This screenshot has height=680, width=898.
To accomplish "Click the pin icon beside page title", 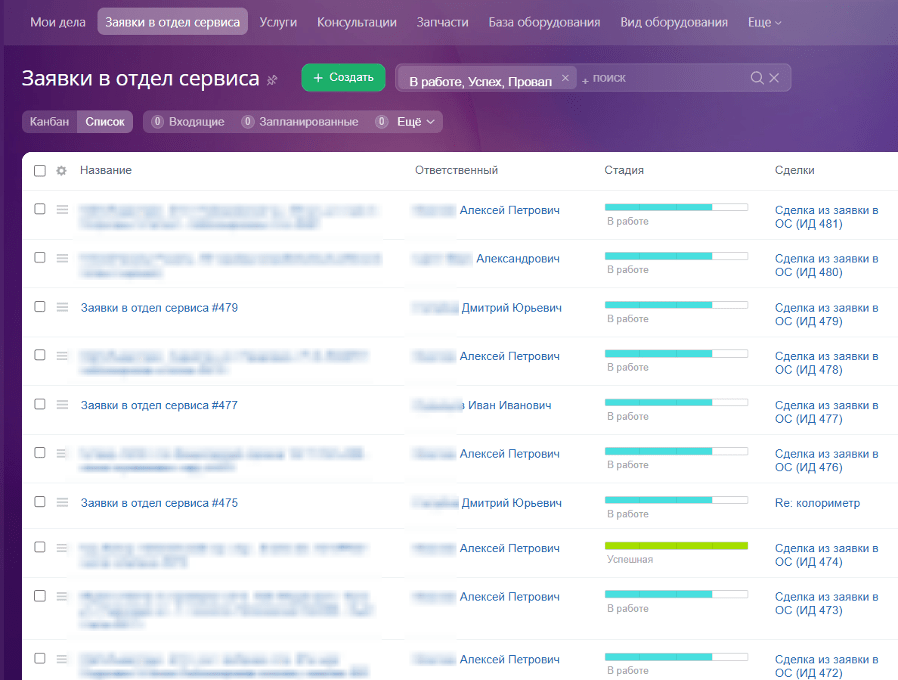I will click(272, 80).
